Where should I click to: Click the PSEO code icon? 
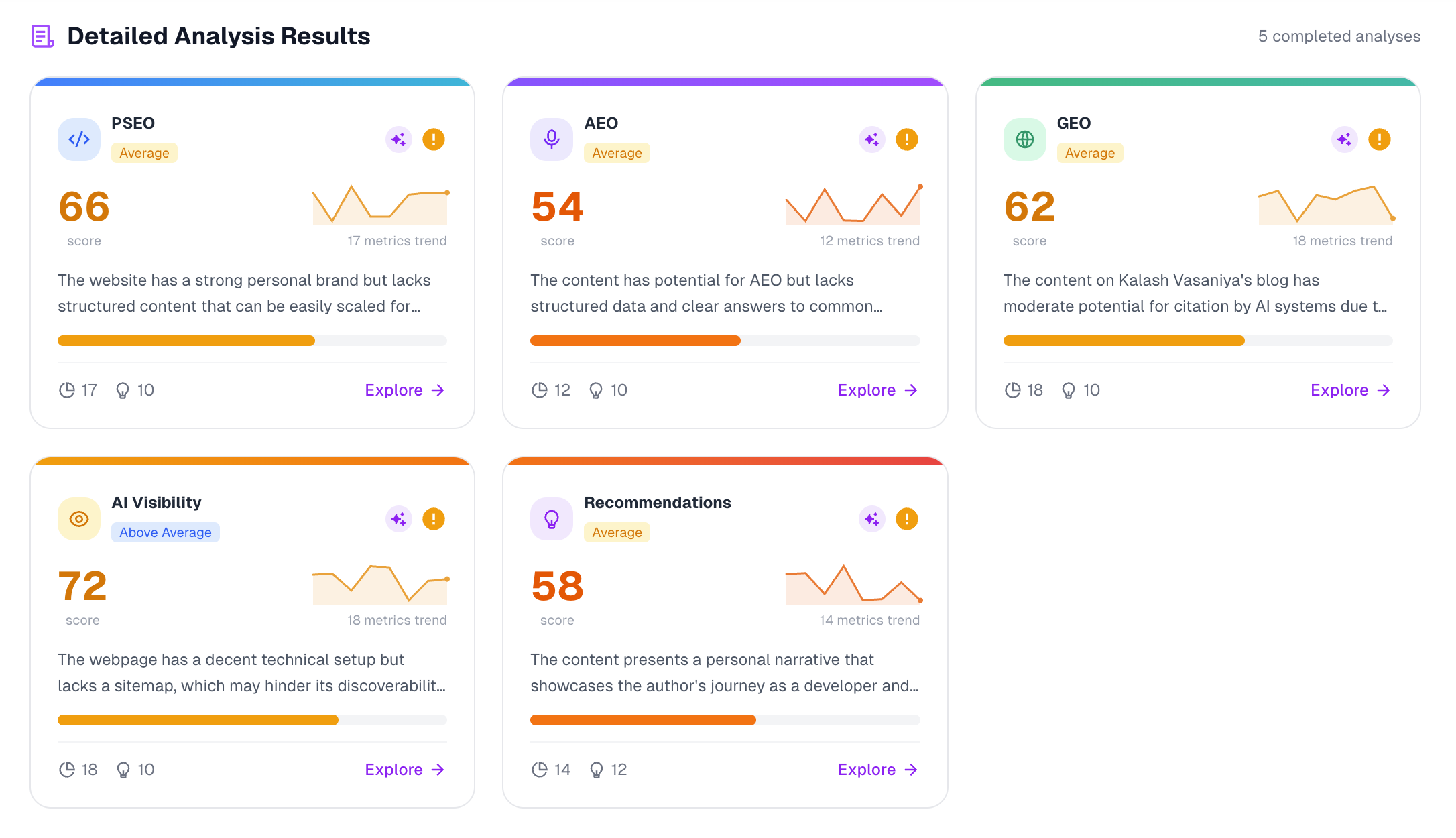78,139
